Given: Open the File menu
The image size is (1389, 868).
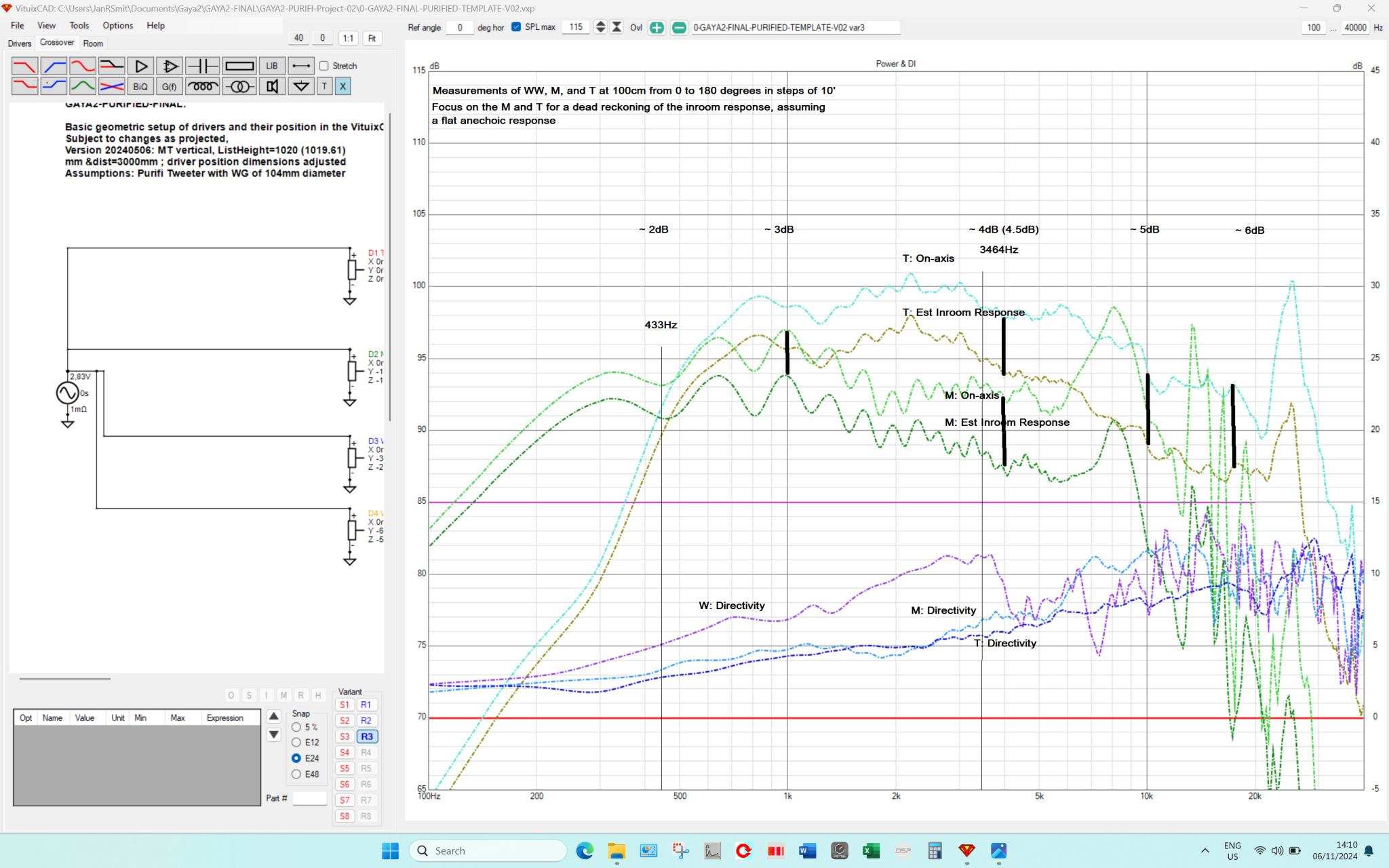Looking at the screenshot, I should click(18, 25).
